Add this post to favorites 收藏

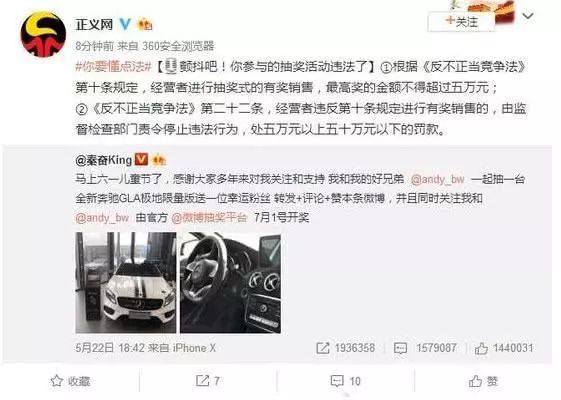click(x=70, y=381)
